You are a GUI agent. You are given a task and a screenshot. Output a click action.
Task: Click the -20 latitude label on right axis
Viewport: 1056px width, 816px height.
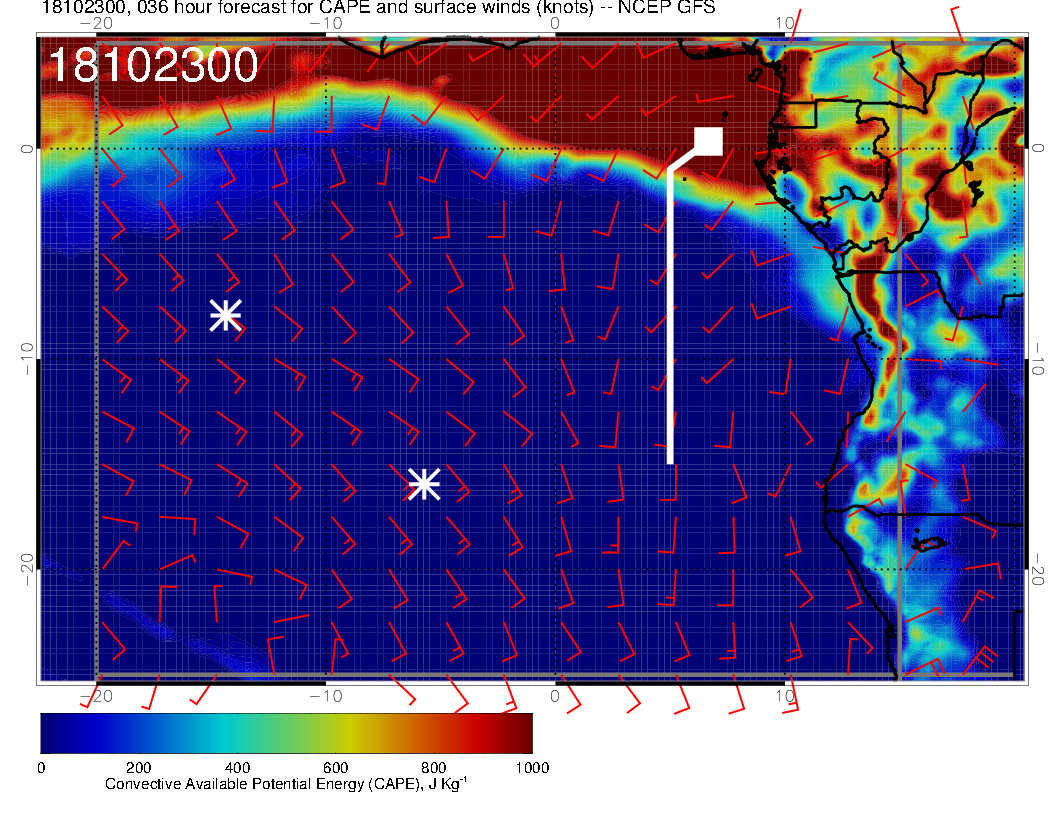[1040, 567]
